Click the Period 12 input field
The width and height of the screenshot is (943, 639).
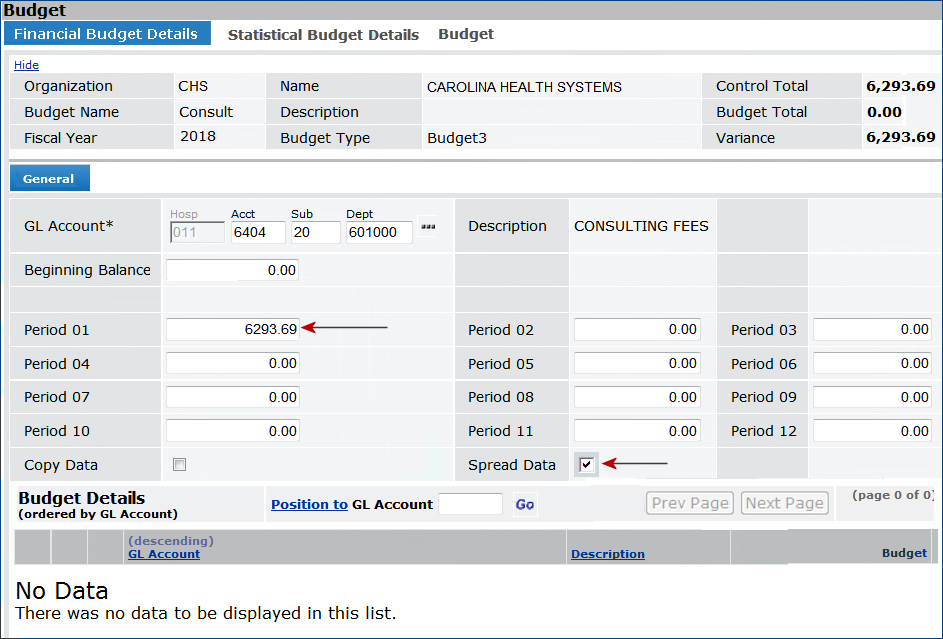pos(872,431)
